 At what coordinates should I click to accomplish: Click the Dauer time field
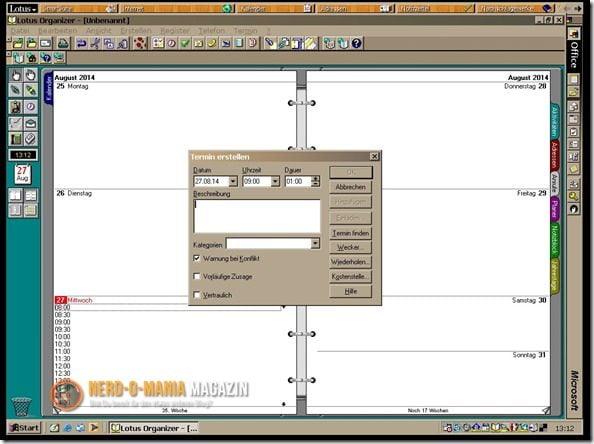pyautogui.click(x=298, y=181)
